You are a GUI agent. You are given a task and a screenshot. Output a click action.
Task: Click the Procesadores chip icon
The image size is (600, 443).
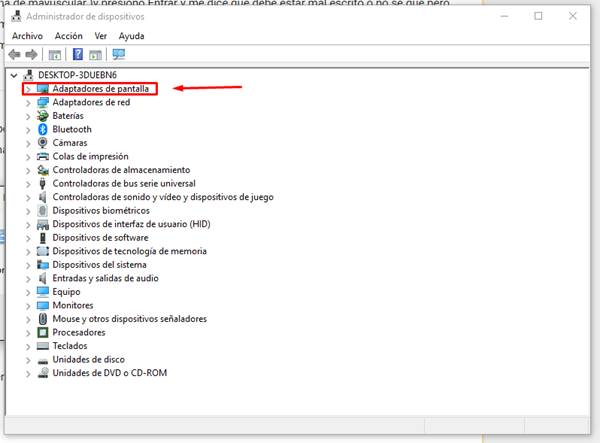coord(43,332)
